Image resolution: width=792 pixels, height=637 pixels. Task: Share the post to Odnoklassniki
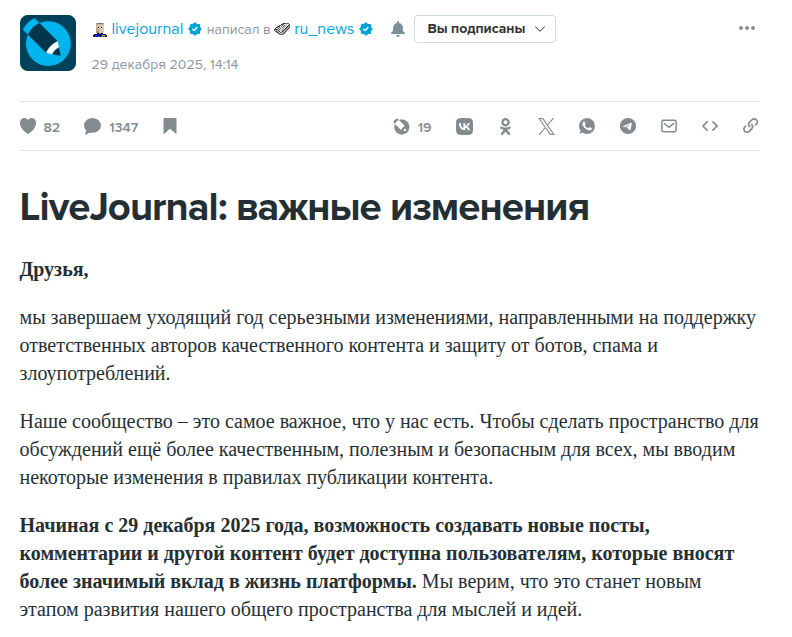click(505, 127)
